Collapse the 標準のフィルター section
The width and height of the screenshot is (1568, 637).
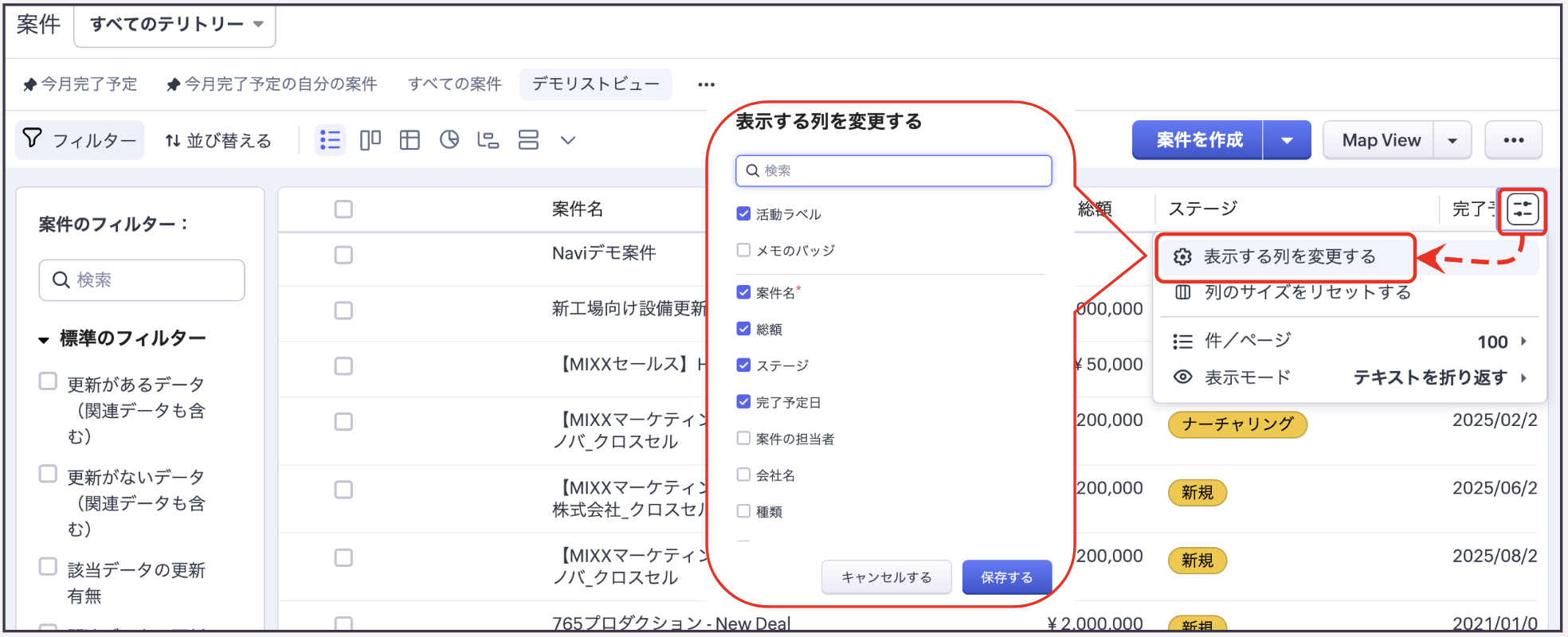pos(44,340)
